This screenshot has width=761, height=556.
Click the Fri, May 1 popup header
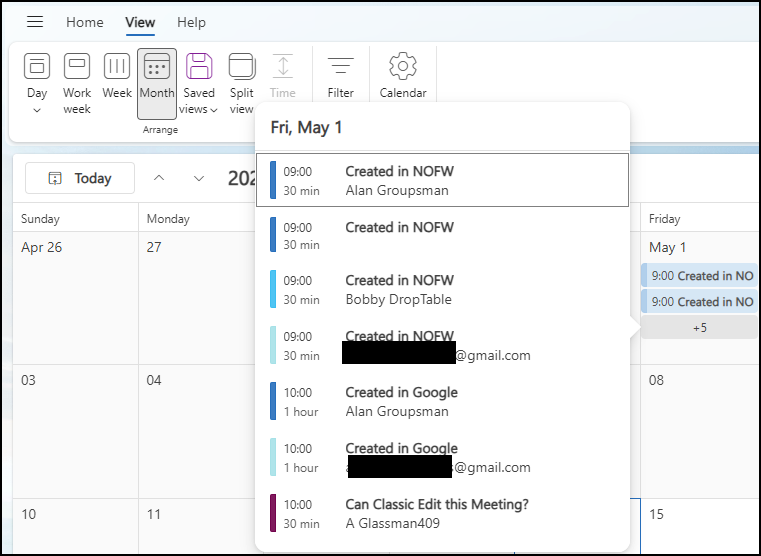click(306, 128)
